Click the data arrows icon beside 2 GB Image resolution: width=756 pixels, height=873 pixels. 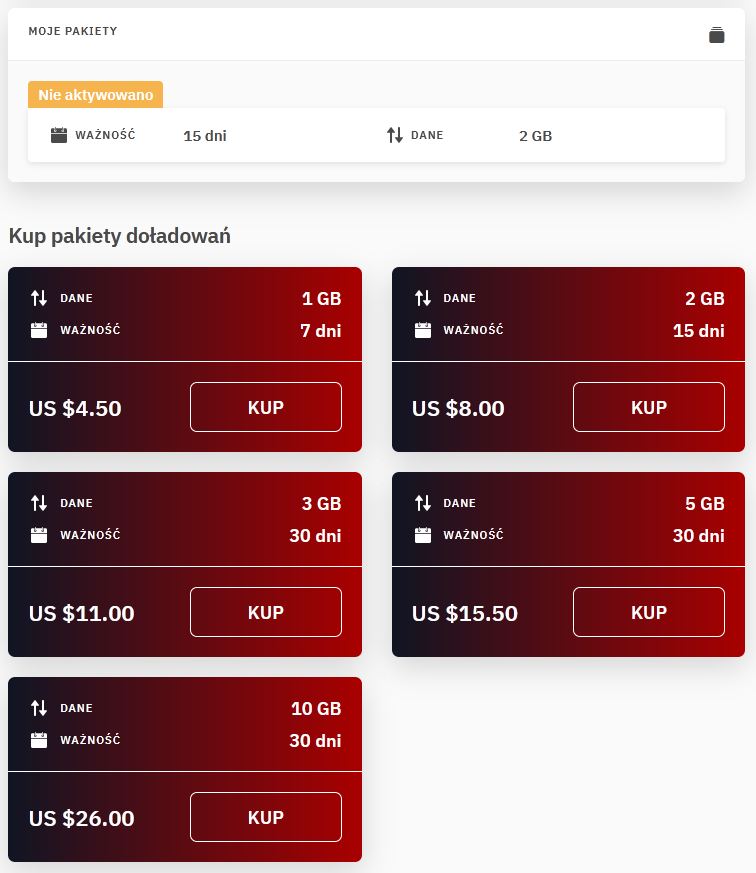click(395, 135)
